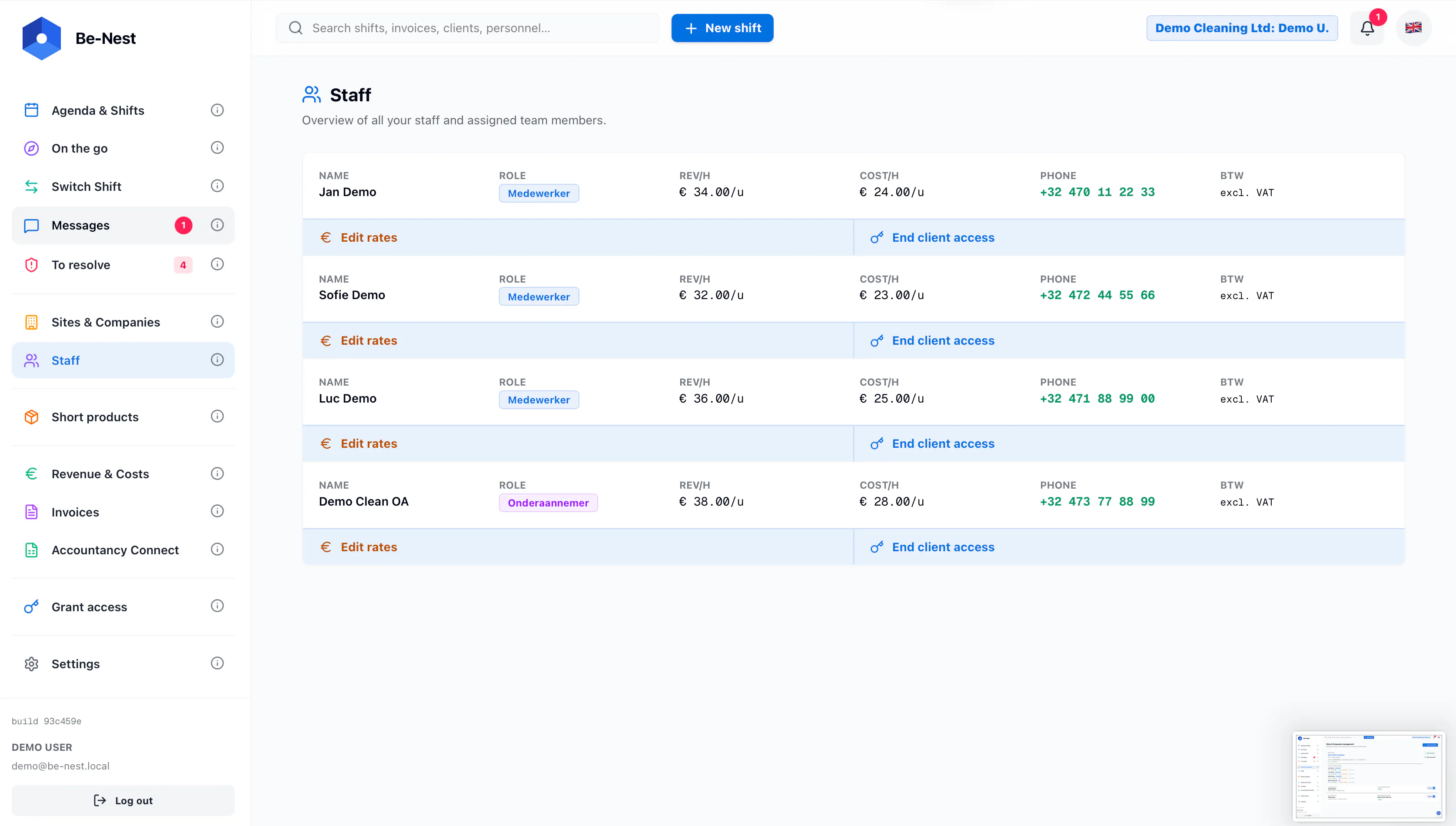Call Luc Demo phone +32 471 88 99 00
The image size is (1456, 826).
click(1097, 399)
